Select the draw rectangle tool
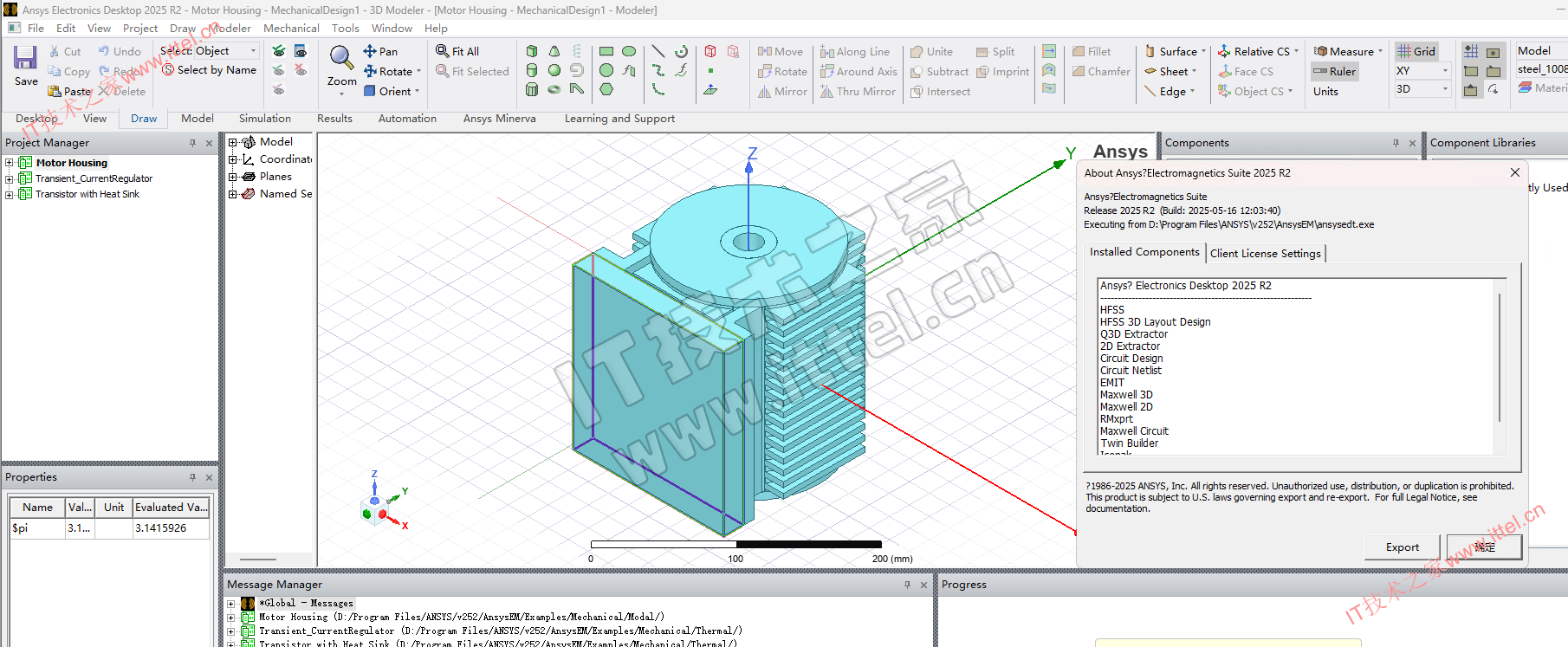 (606, 51)
